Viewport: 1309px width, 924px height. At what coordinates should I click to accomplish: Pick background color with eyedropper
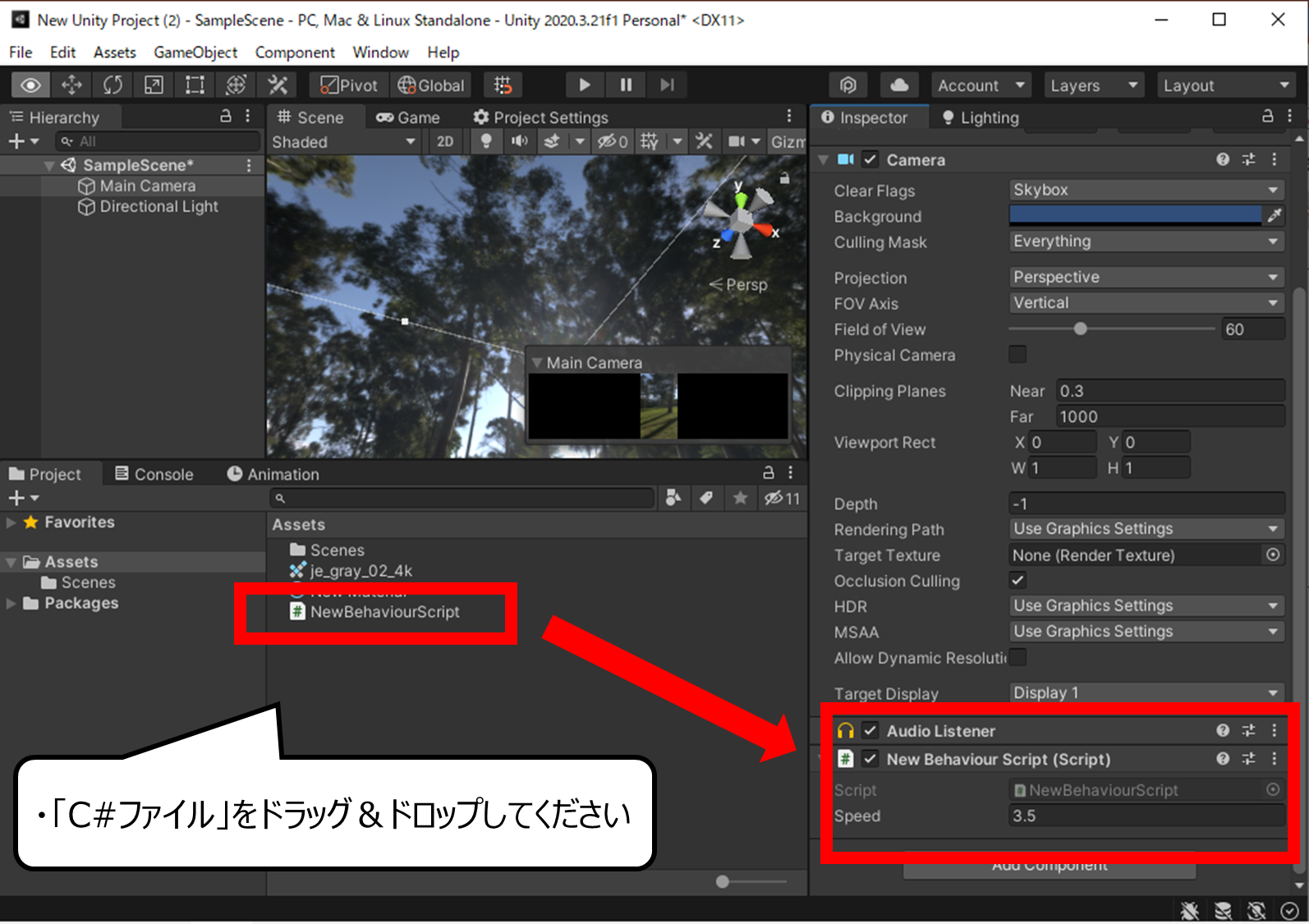click(1274, 215)
